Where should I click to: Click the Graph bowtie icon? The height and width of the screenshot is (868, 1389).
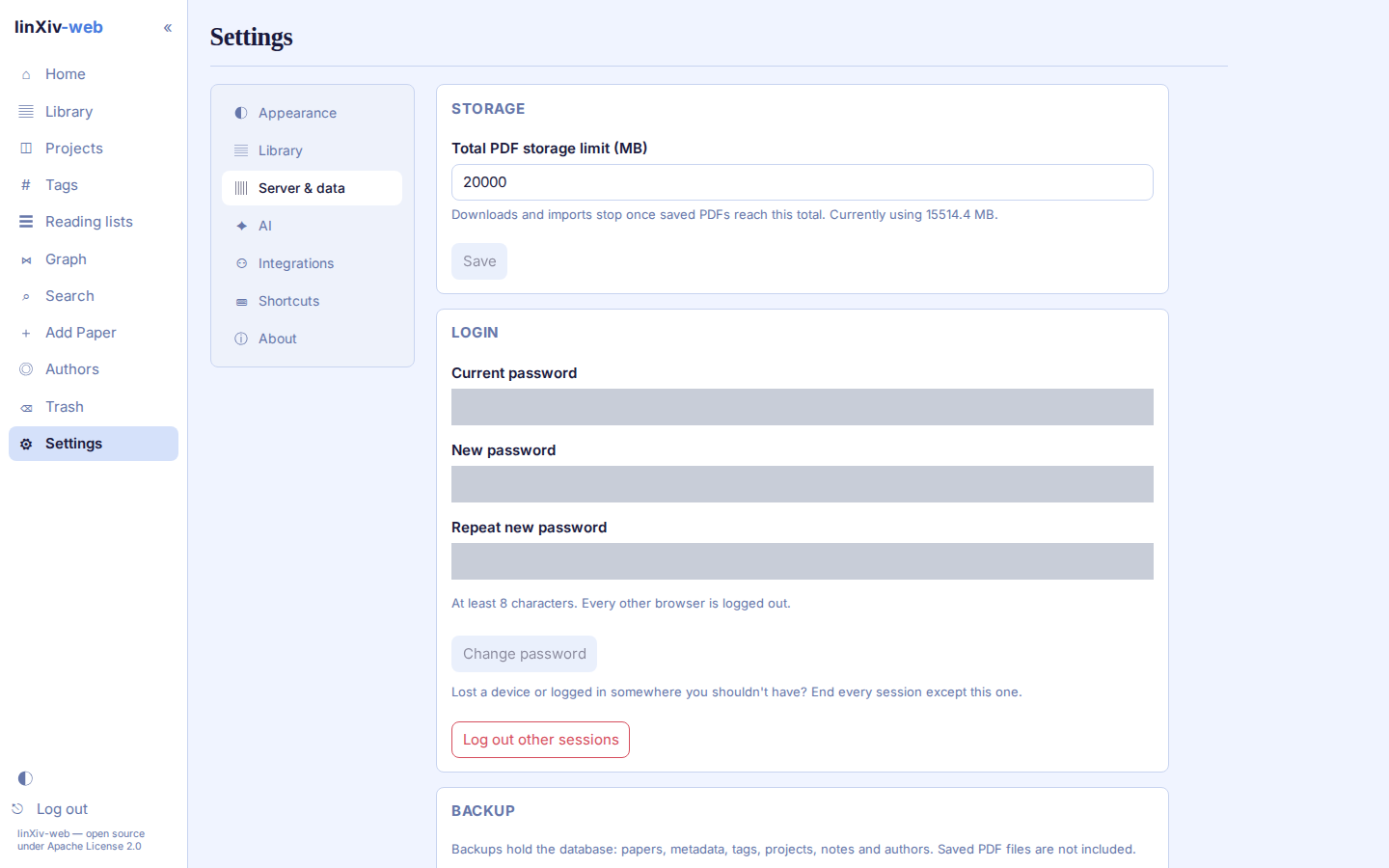(26, 259)
